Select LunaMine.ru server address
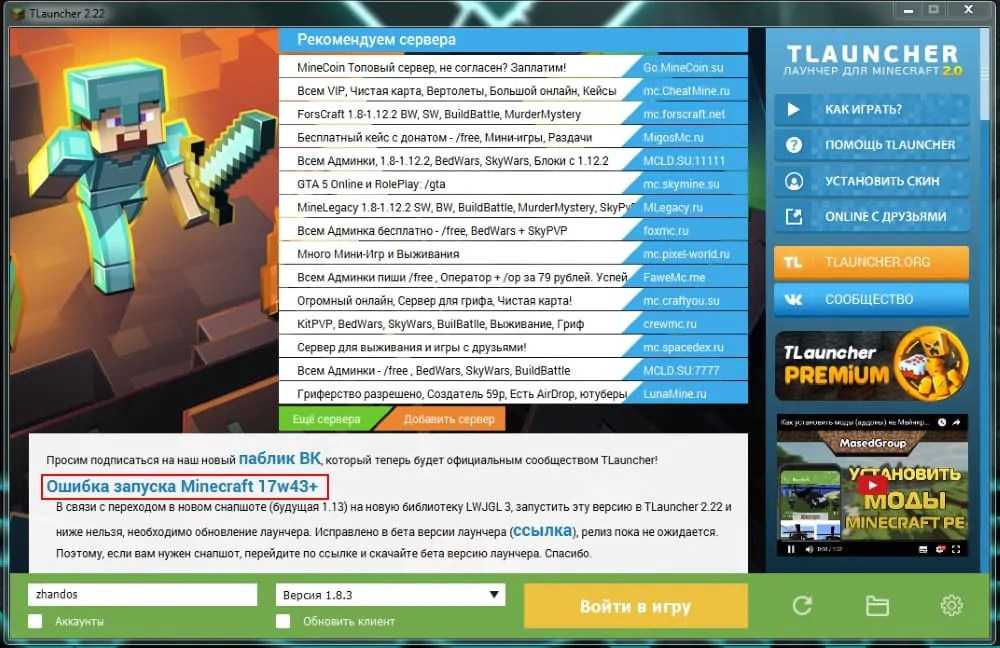 (x=675, y=394)
